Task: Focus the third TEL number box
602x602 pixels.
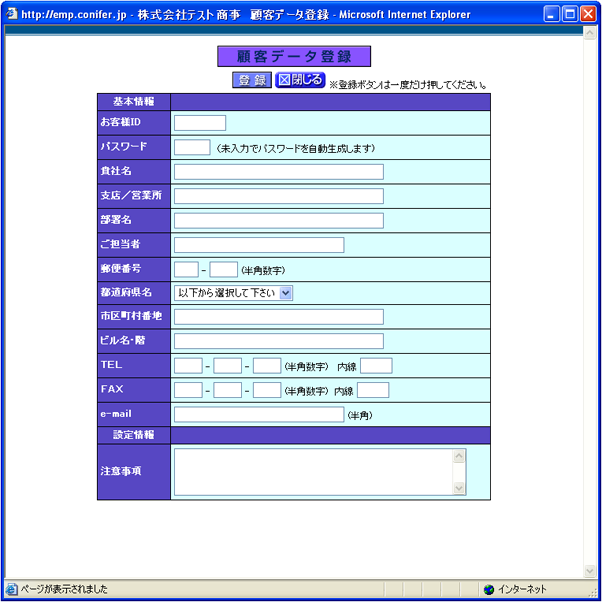Action: (x=267, y=366)
